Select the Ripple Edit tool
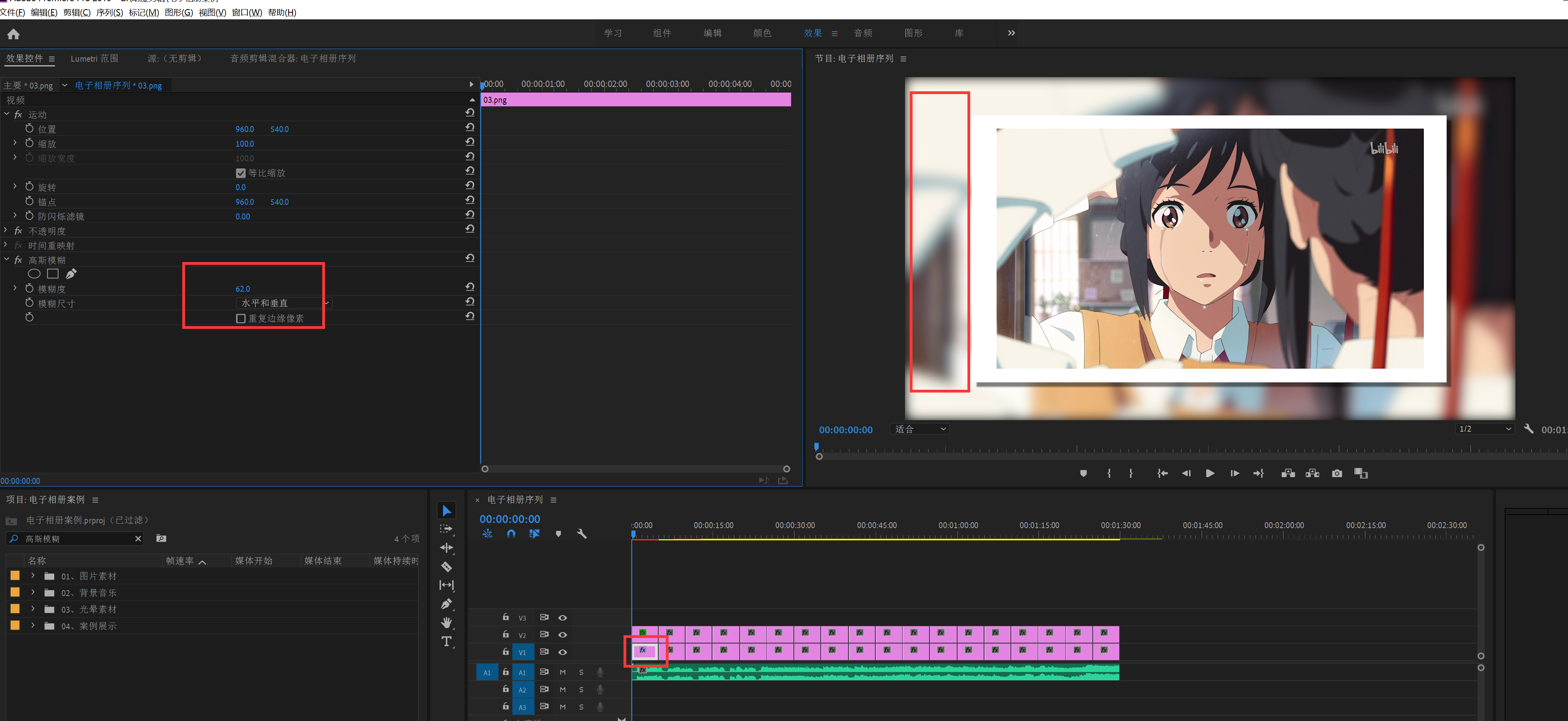Viewport: 1568px width, 721px height. [x=447, y=547]
